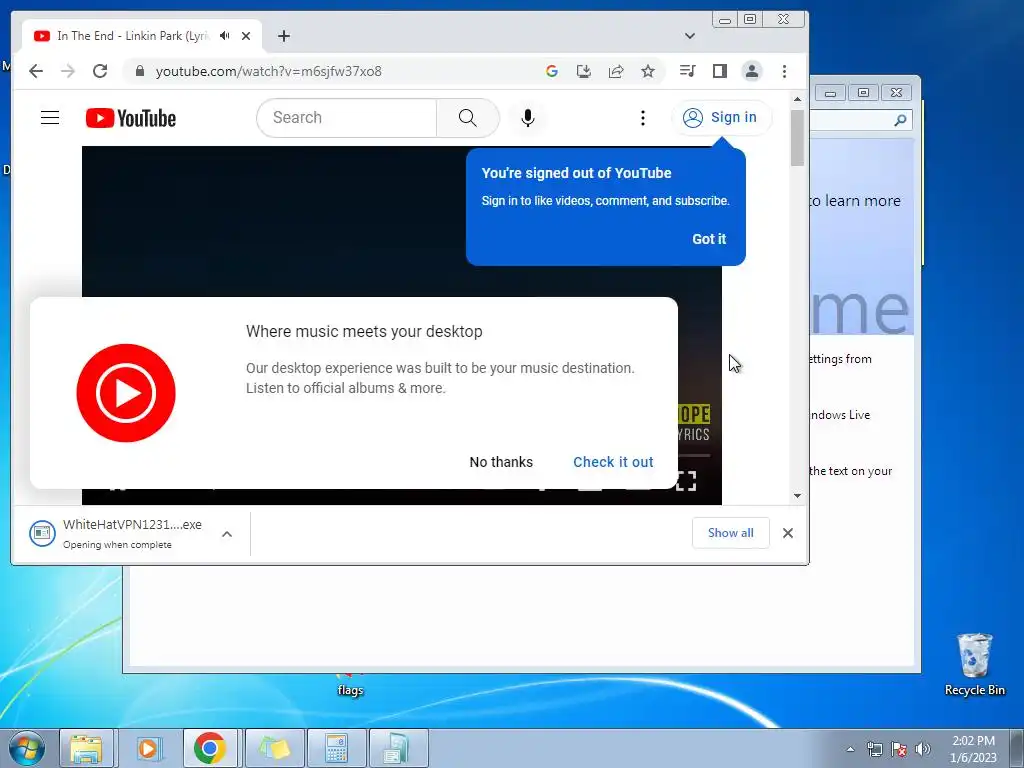Close the In The End tab
This screenshot has height=768, width=1024.
pos(246,36)
